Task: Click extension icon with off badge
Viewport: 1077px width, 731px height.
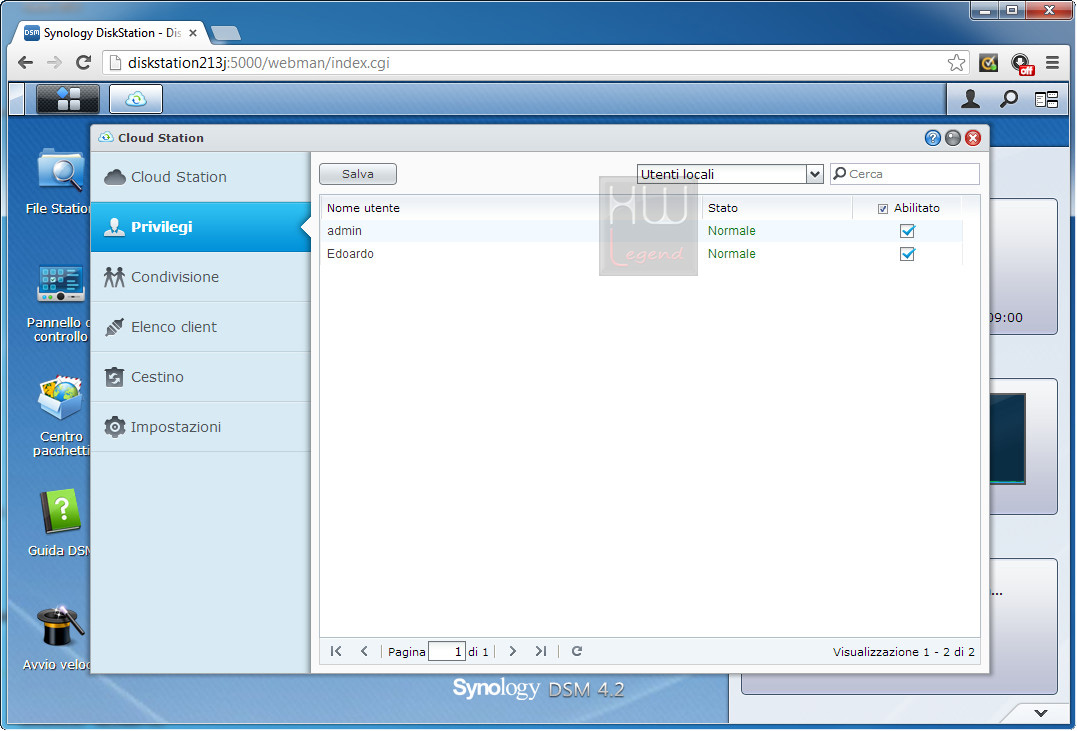Action: point(1022,64)
